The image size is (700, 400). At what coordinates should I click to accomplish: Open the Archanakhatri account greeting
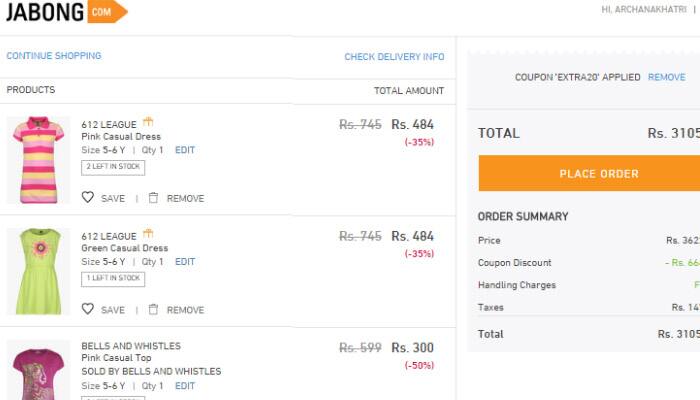(x=644, y=9)
